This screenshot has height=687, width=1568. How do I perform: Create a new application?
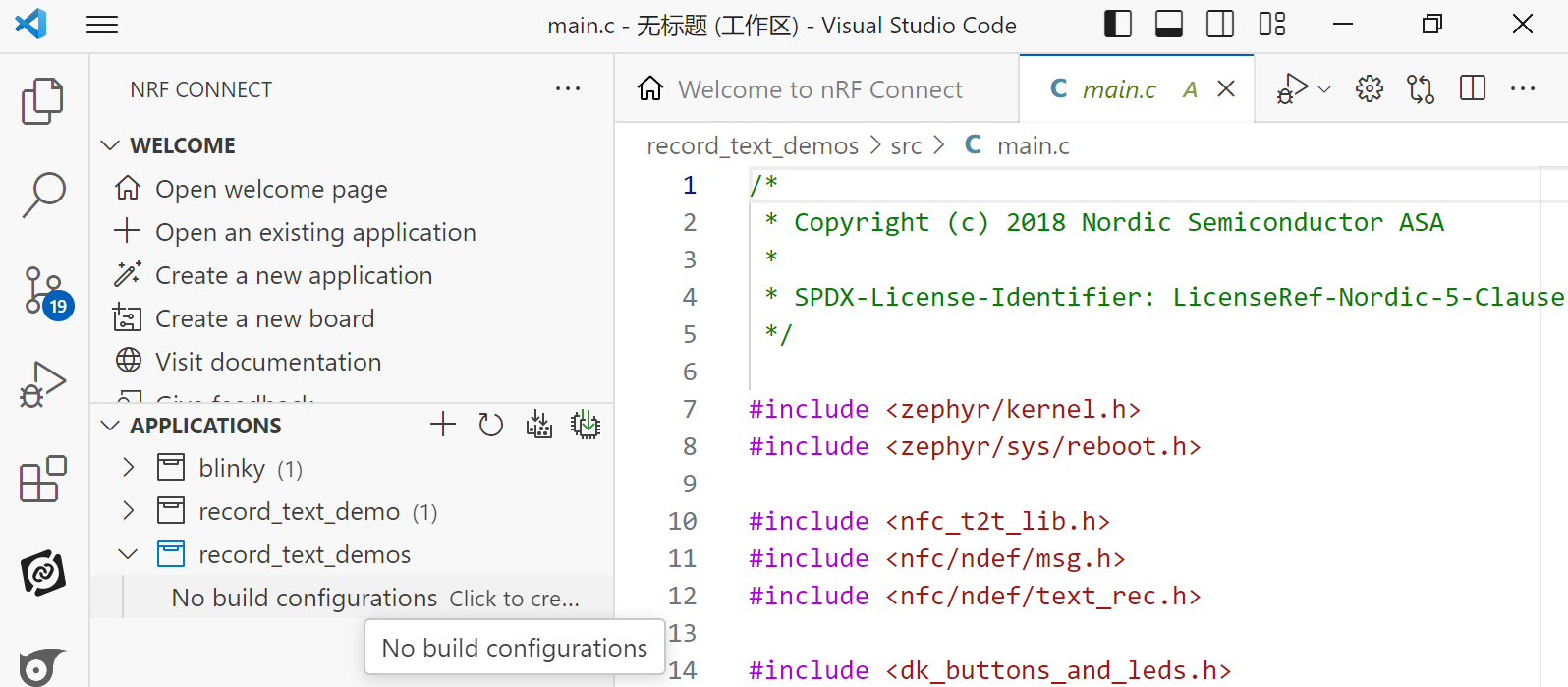[x=294, y=275]
